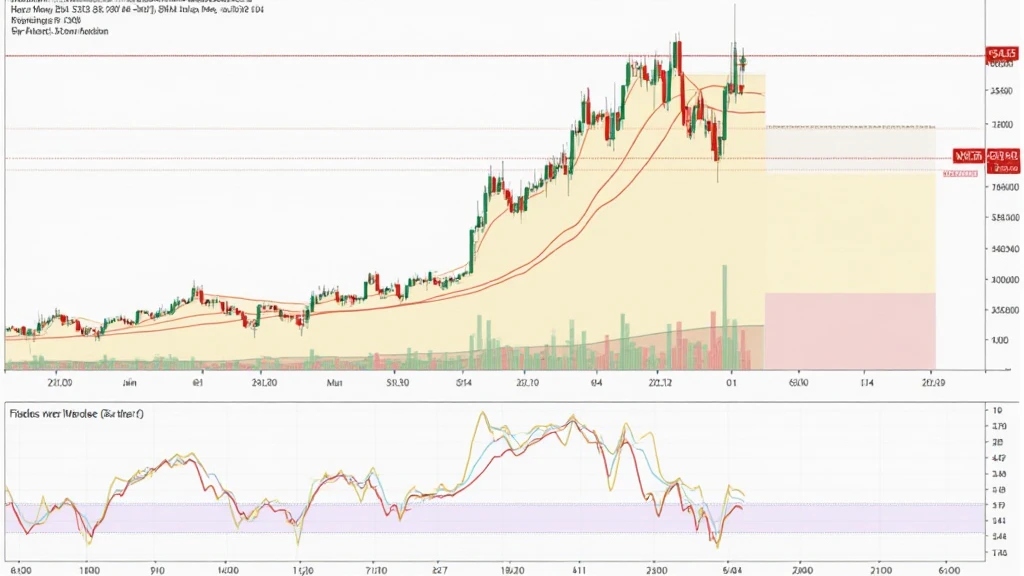The width and height of the screenshot is (1024, 576).
Task: Select the '01' date label near the latest candles
Action: pos(732,382)
